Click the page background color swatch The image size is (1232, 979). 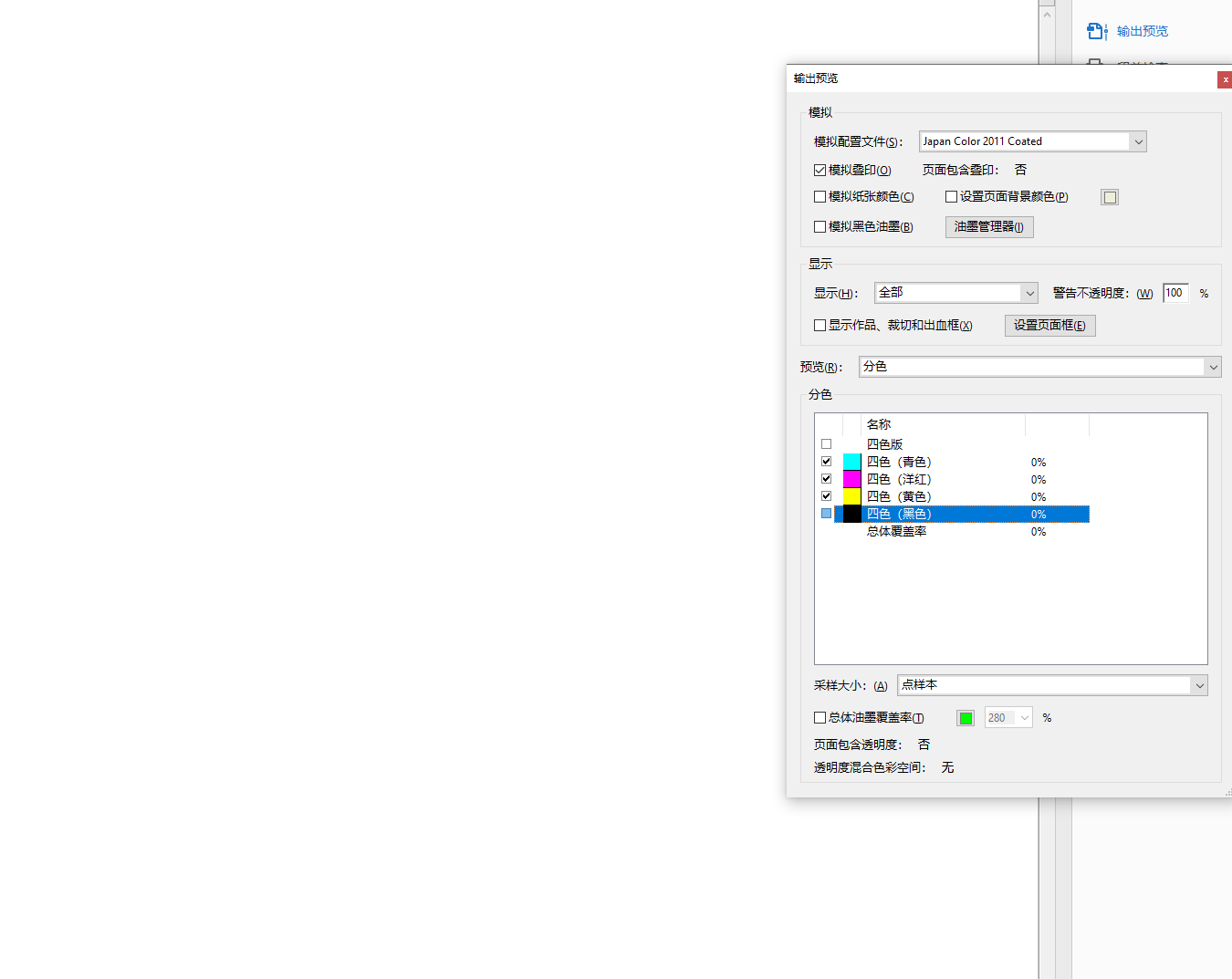(x=1110, y=197)
